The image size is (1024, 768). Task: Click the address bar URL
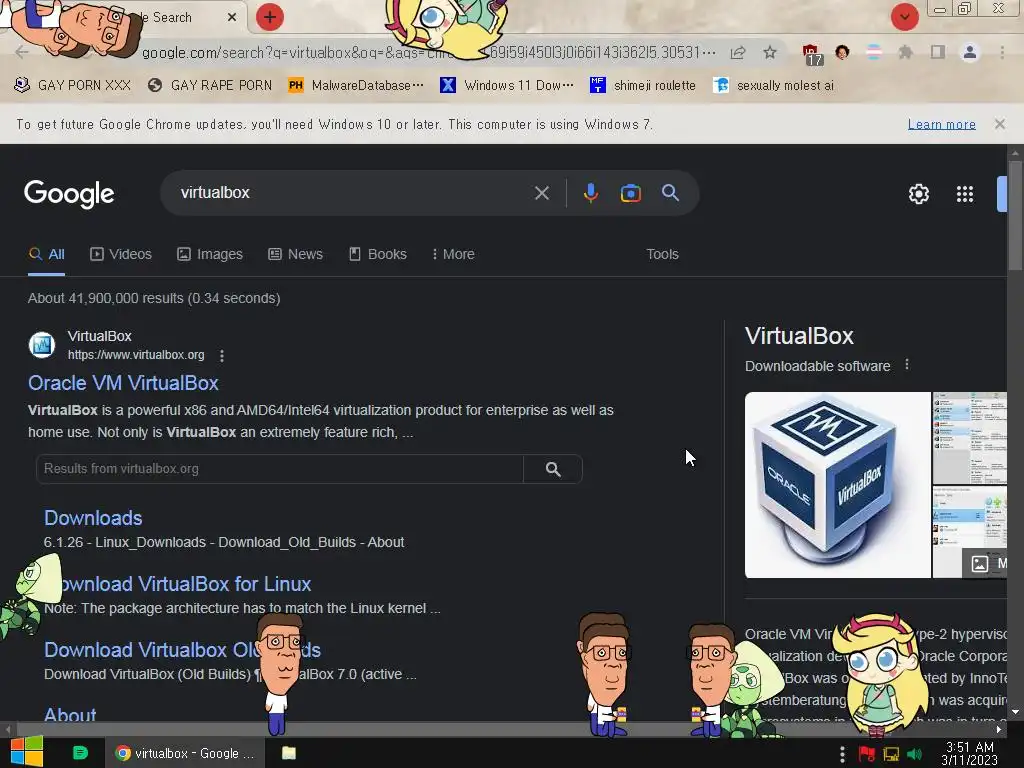[428, 52]
